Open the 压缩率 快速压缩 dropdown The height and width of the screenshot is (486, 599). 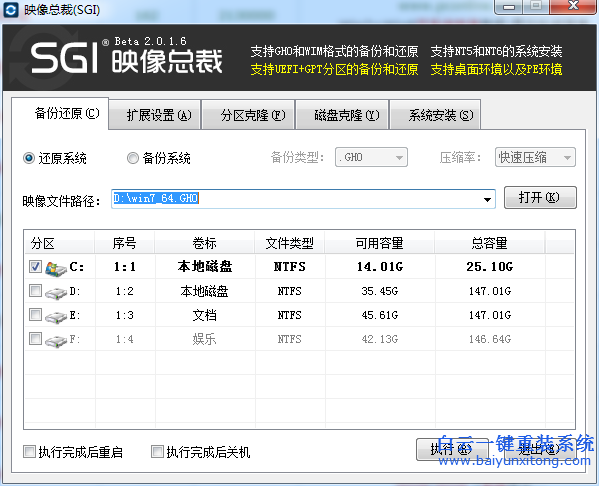point(535,157)
